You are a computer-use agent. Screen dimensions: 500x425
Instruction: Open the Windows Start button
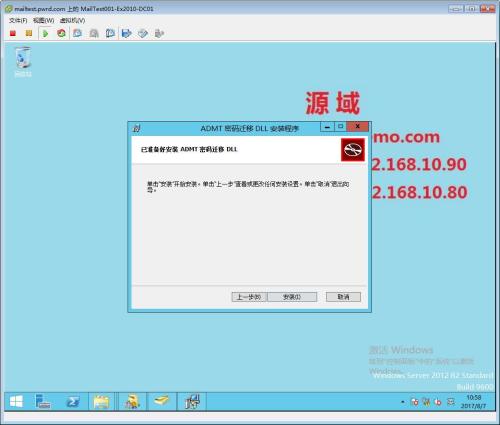[16, 401]
